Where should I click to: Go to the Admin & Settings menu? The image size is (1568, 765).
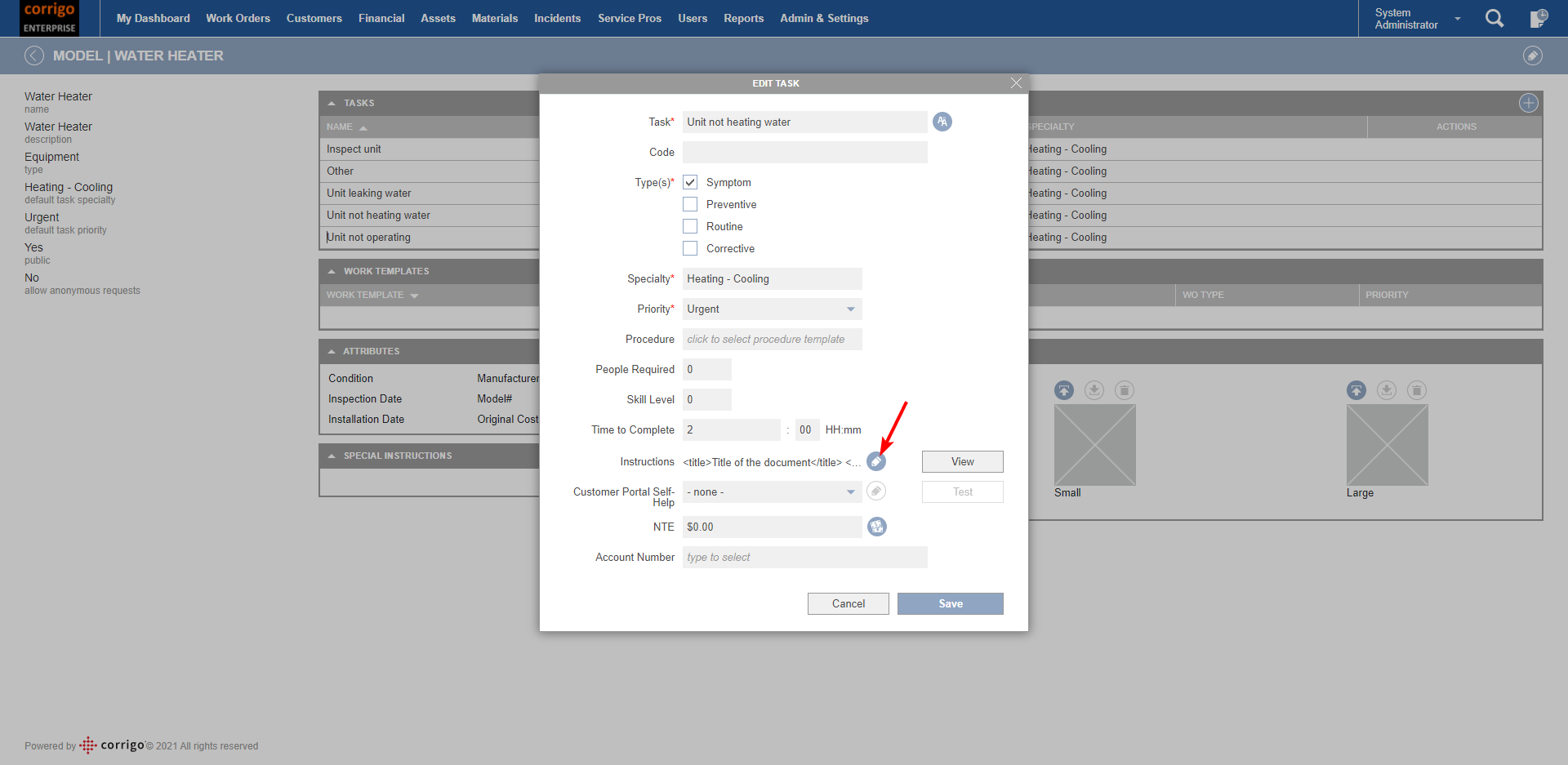pos(823,18)
